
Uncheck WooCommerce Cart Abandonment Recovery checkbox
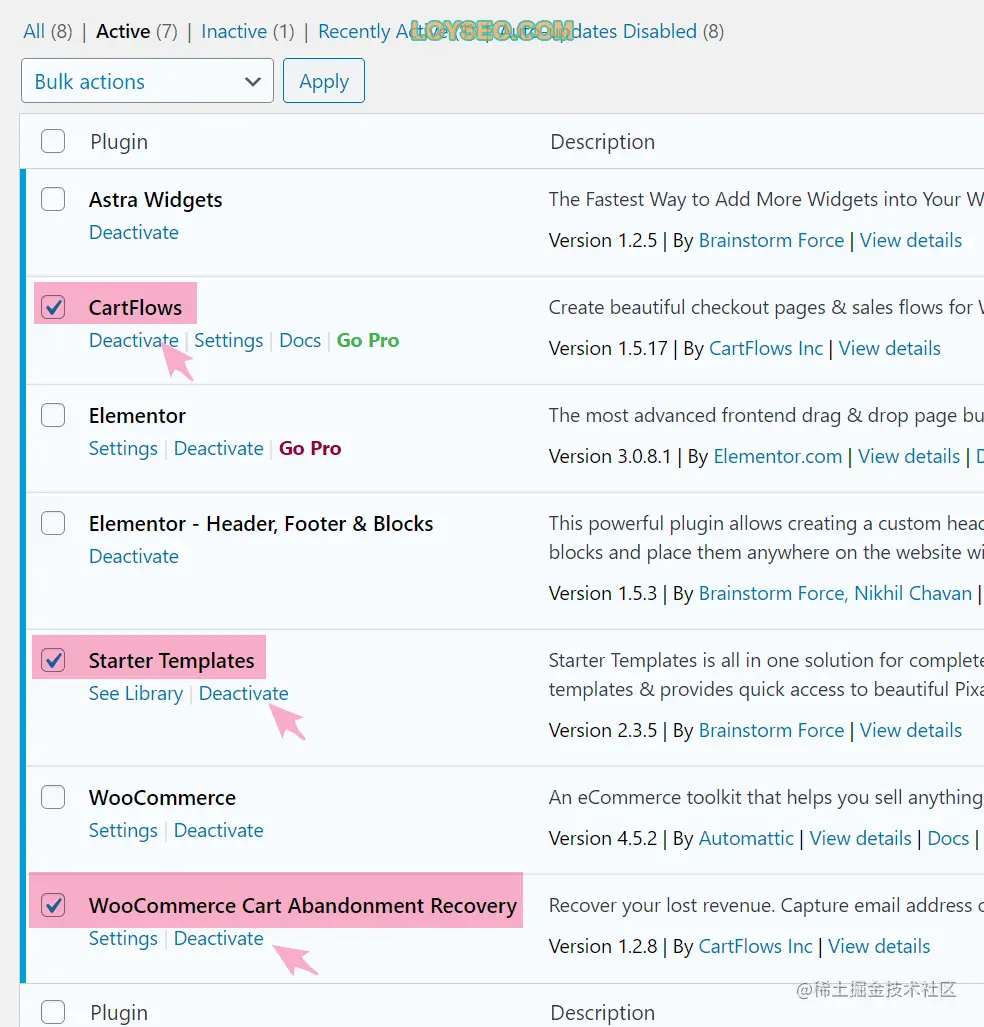click(53, 905)
